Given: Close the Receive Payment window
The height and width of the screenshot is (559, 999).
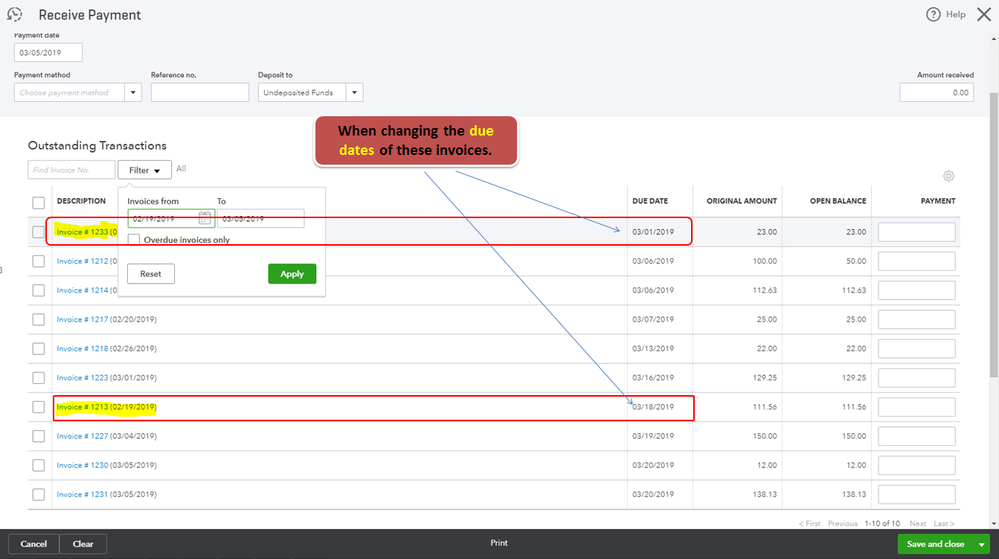Looking at the screenshot, I should click(984, 14).
